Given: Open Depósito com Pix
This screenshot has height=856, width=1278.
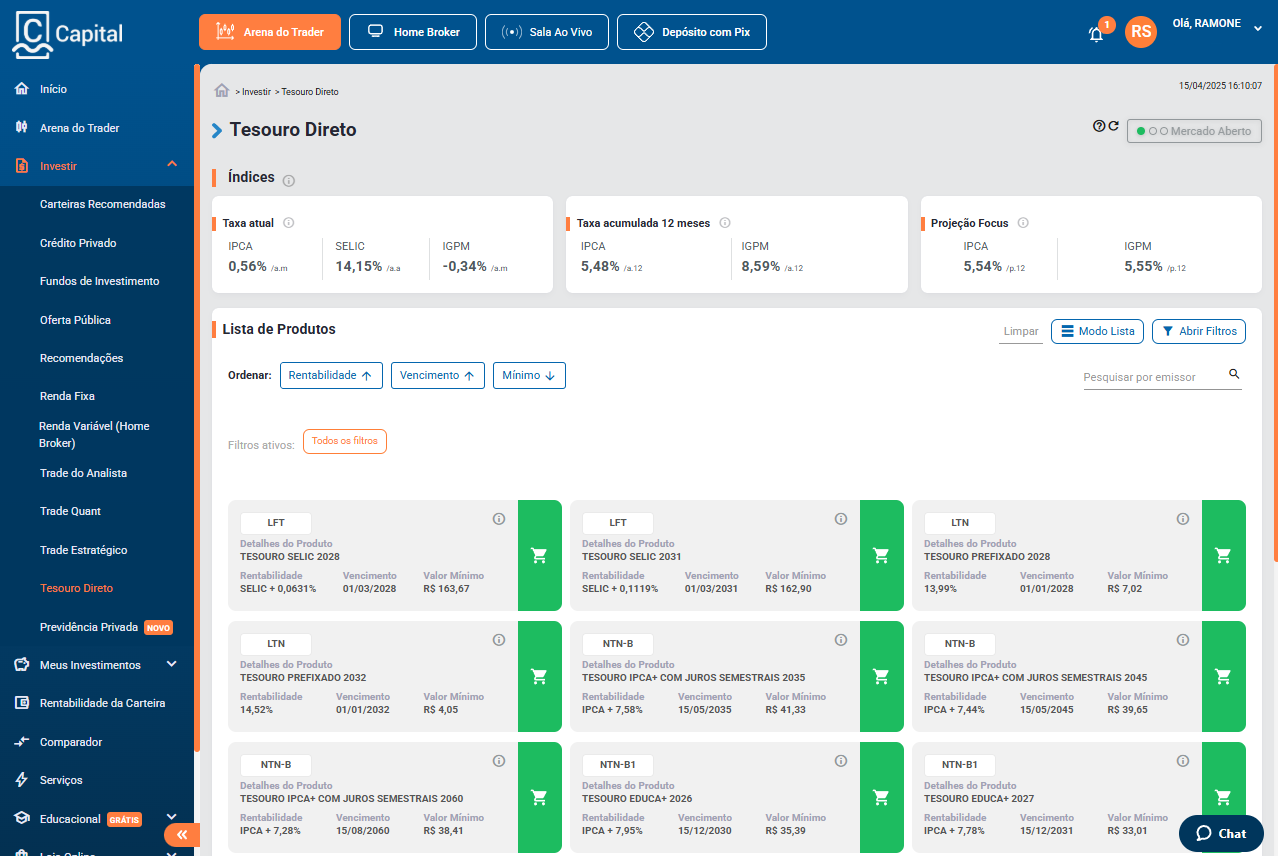Looking at the screenshot, I should [692, 32].
